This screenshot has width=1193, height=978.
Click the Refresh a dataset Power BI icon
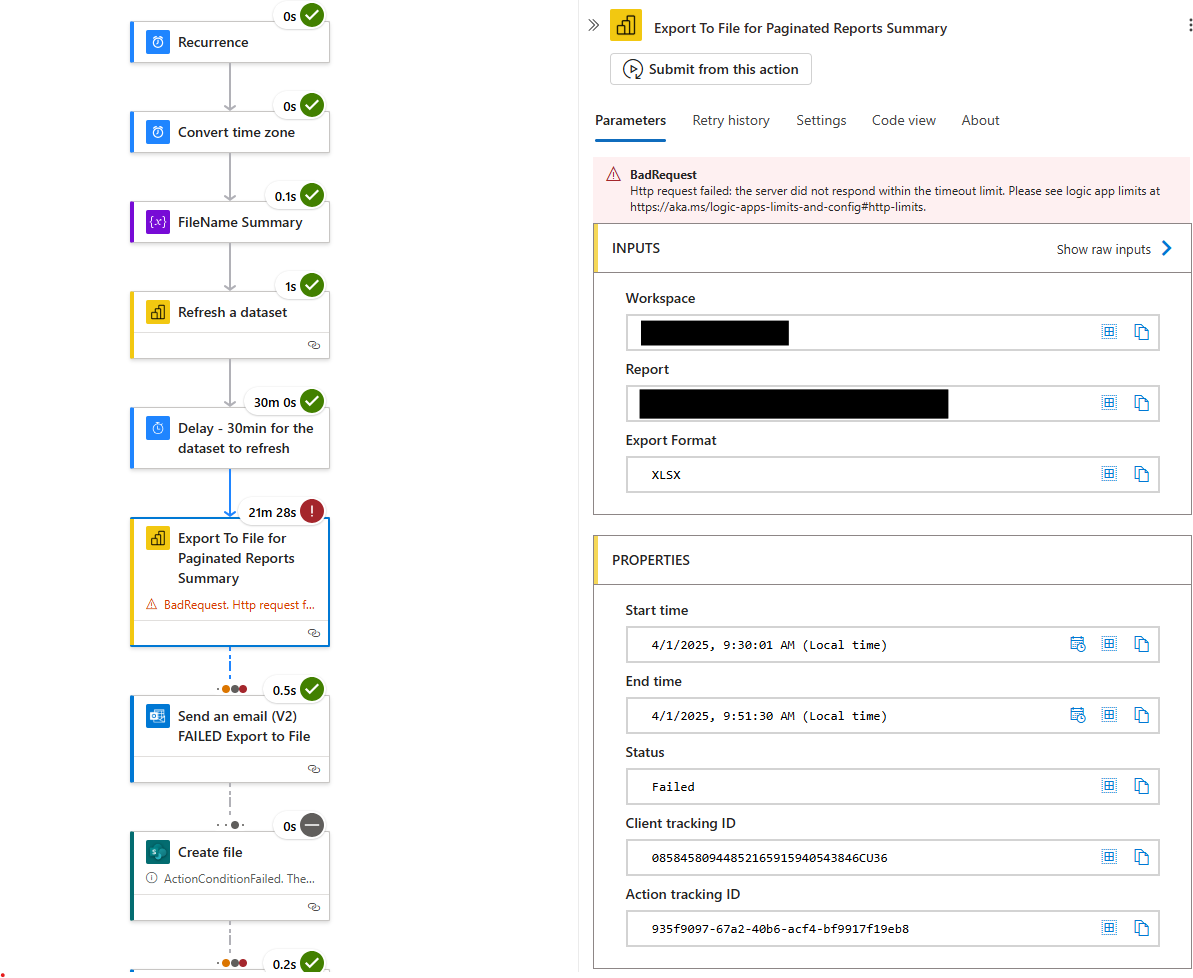tap(157, 312)
